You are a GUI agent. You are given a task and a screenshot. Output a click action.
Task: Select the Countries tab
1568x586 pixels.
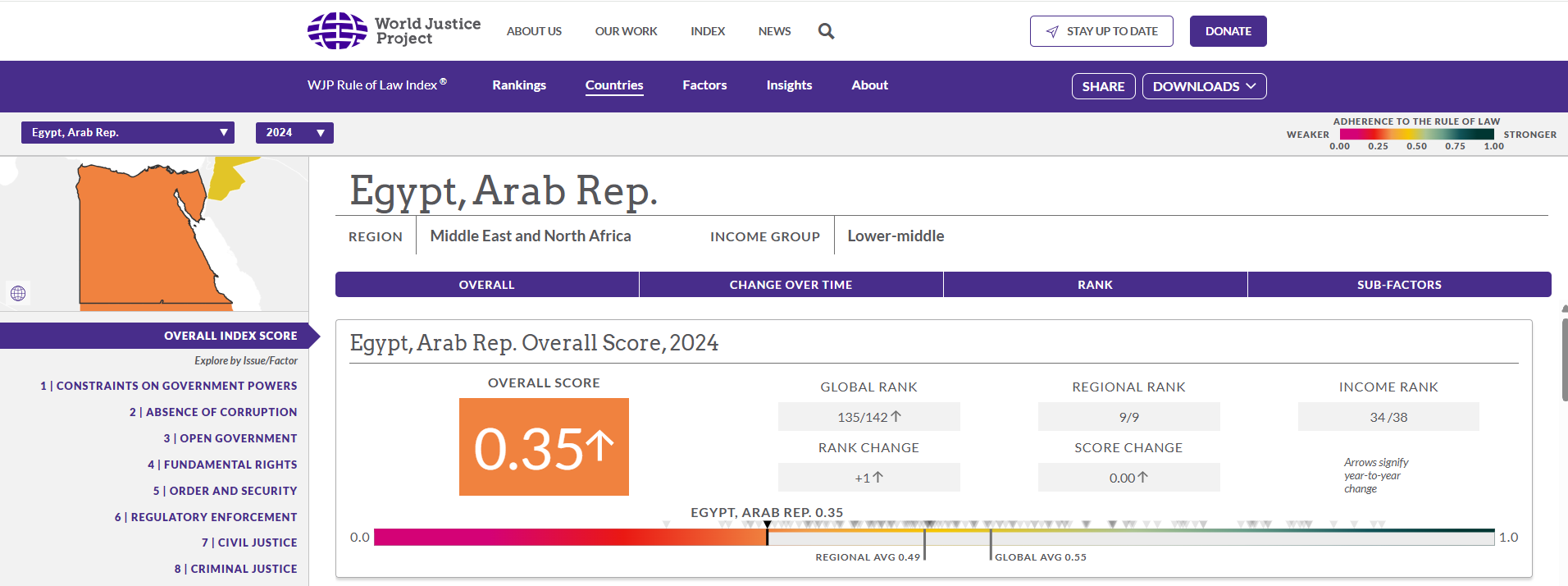tap(614, 85)
